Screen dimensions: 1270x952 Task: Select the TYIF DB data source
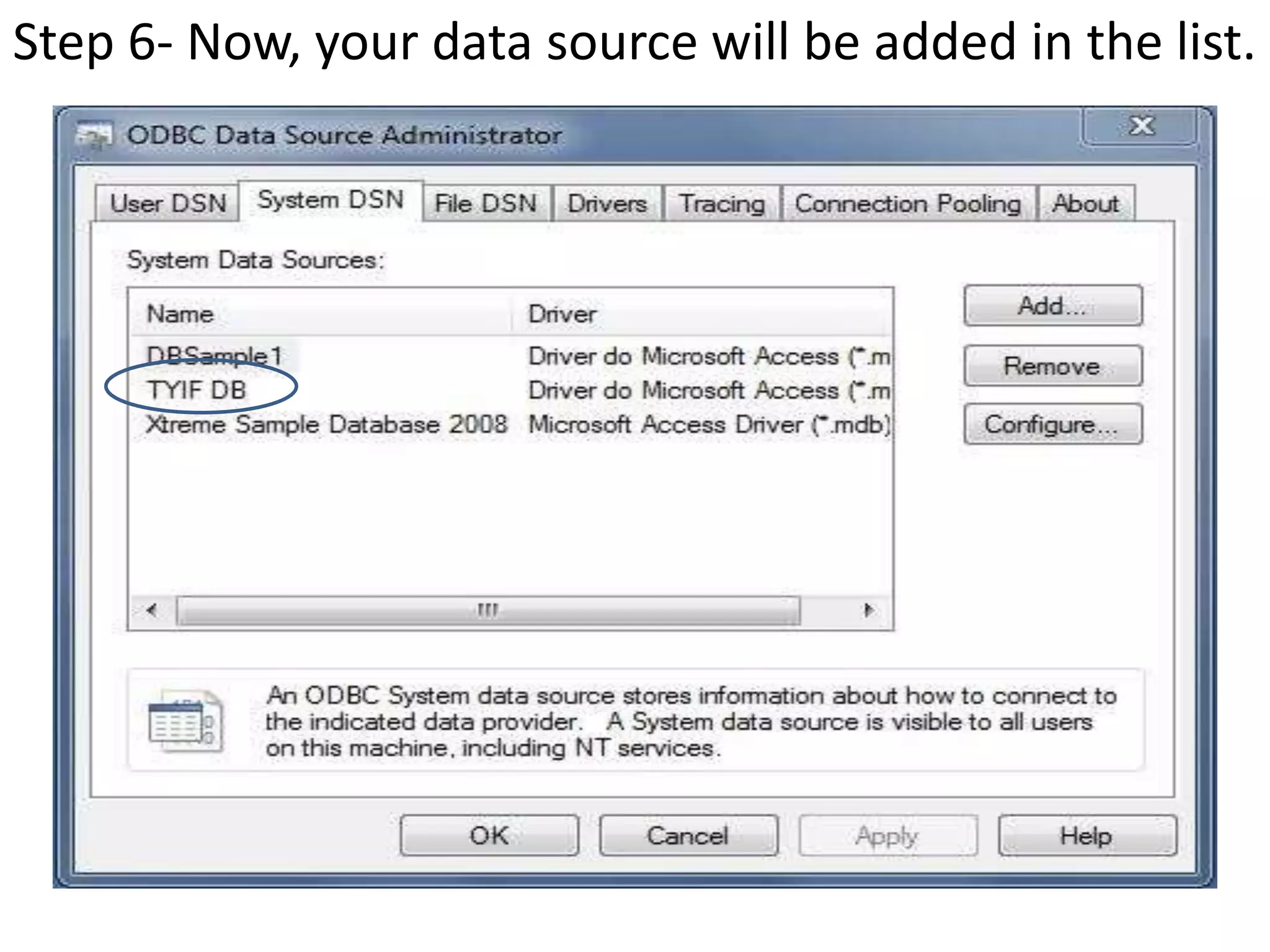(197, 390)
